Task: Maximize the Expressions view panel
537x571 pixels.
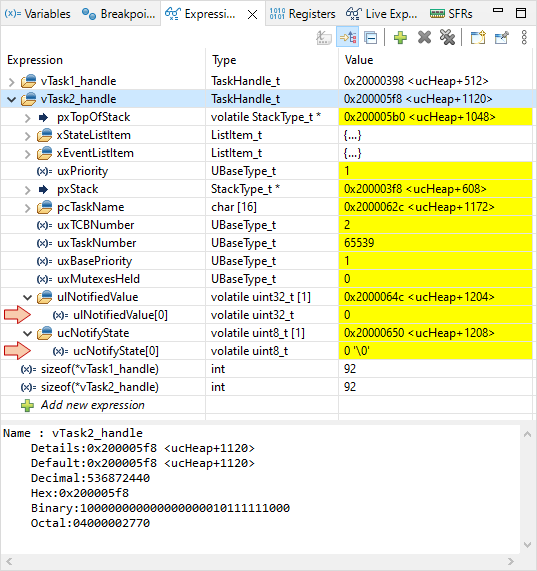Action: point(521,13)
